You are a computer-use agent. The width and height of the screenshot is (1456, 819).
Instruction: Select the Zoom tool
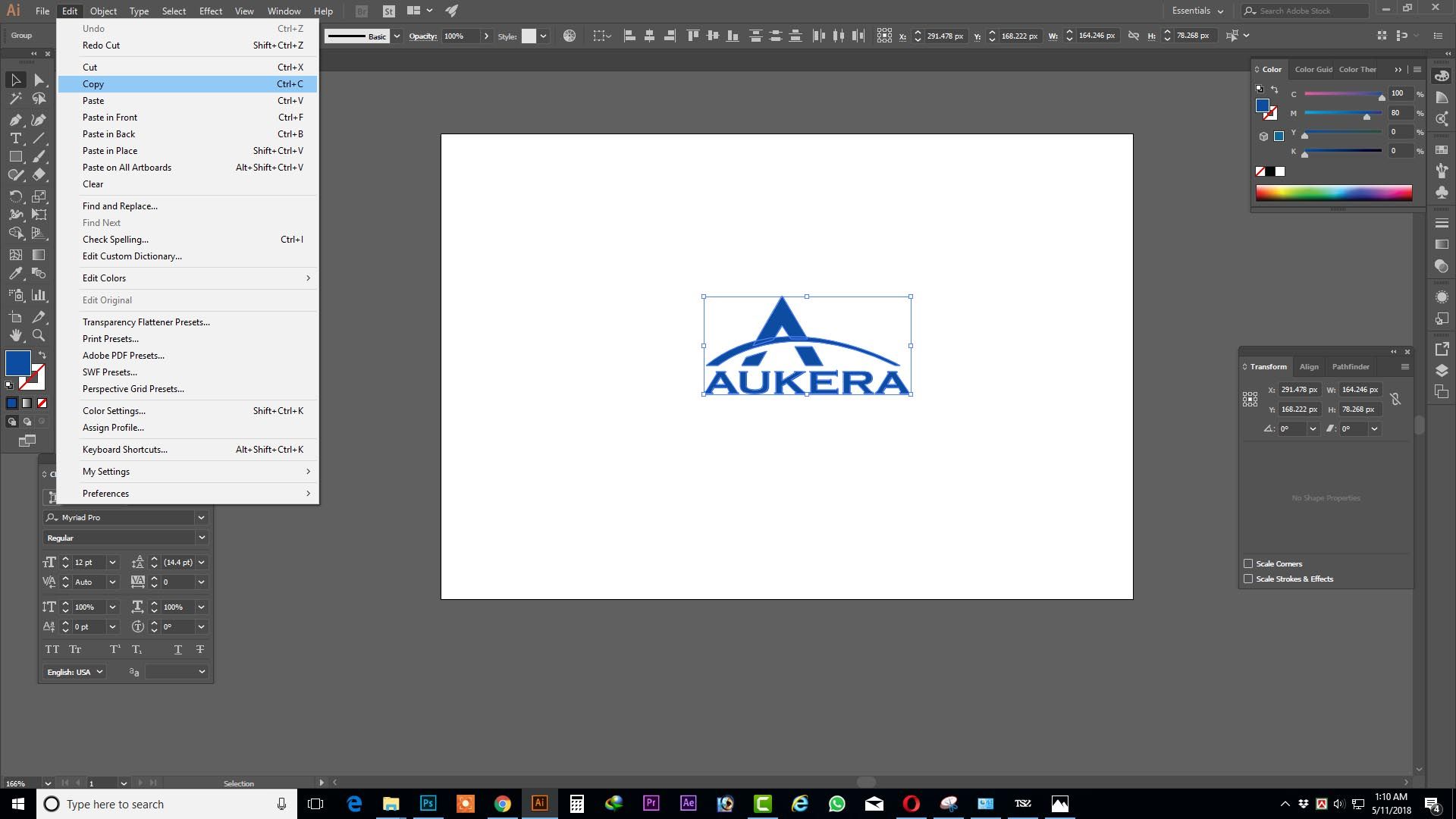point(39,335)
